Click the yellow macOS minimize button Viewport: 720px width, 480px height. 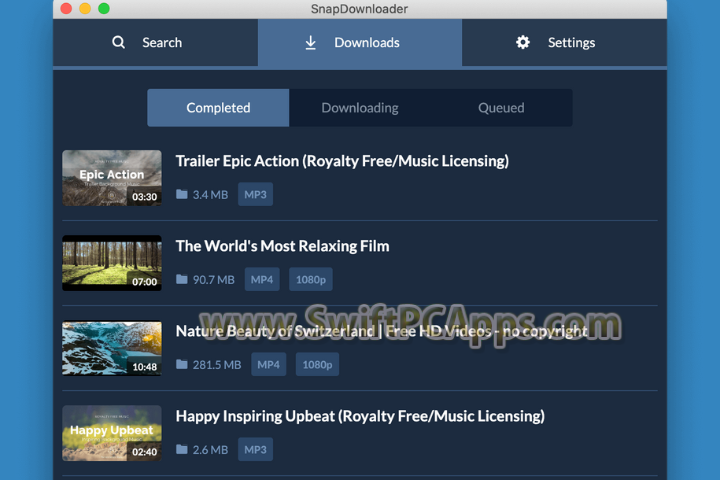(x=85, y=8)
